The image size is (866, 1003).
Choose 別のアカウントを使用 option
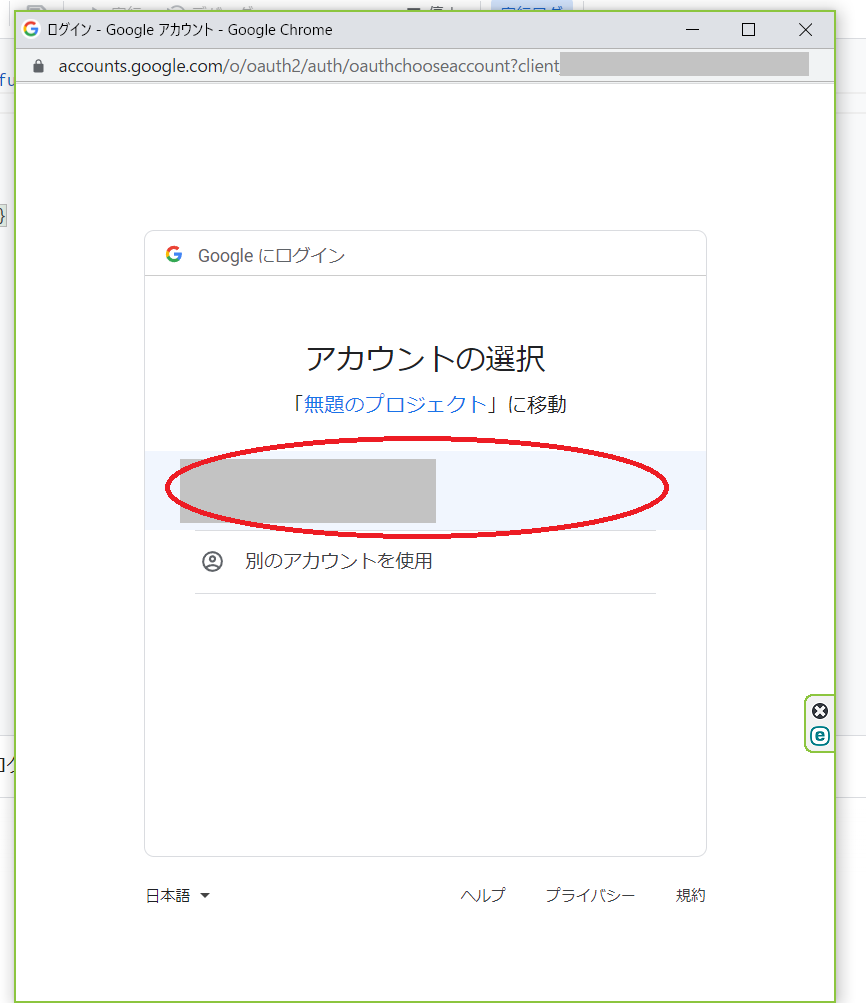pyautogui.click(x=339, y=561)
